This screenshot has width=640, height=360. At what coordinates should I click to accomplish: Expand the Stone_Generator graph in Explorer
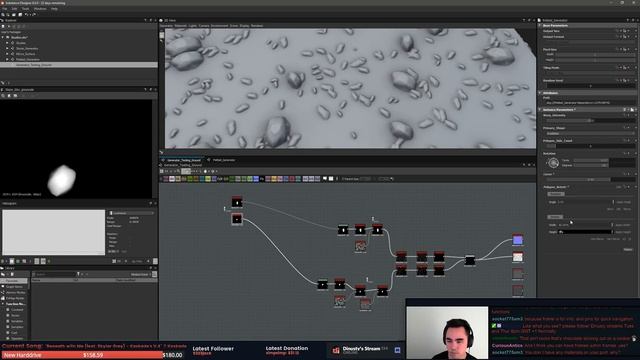(x=7, y=48)
